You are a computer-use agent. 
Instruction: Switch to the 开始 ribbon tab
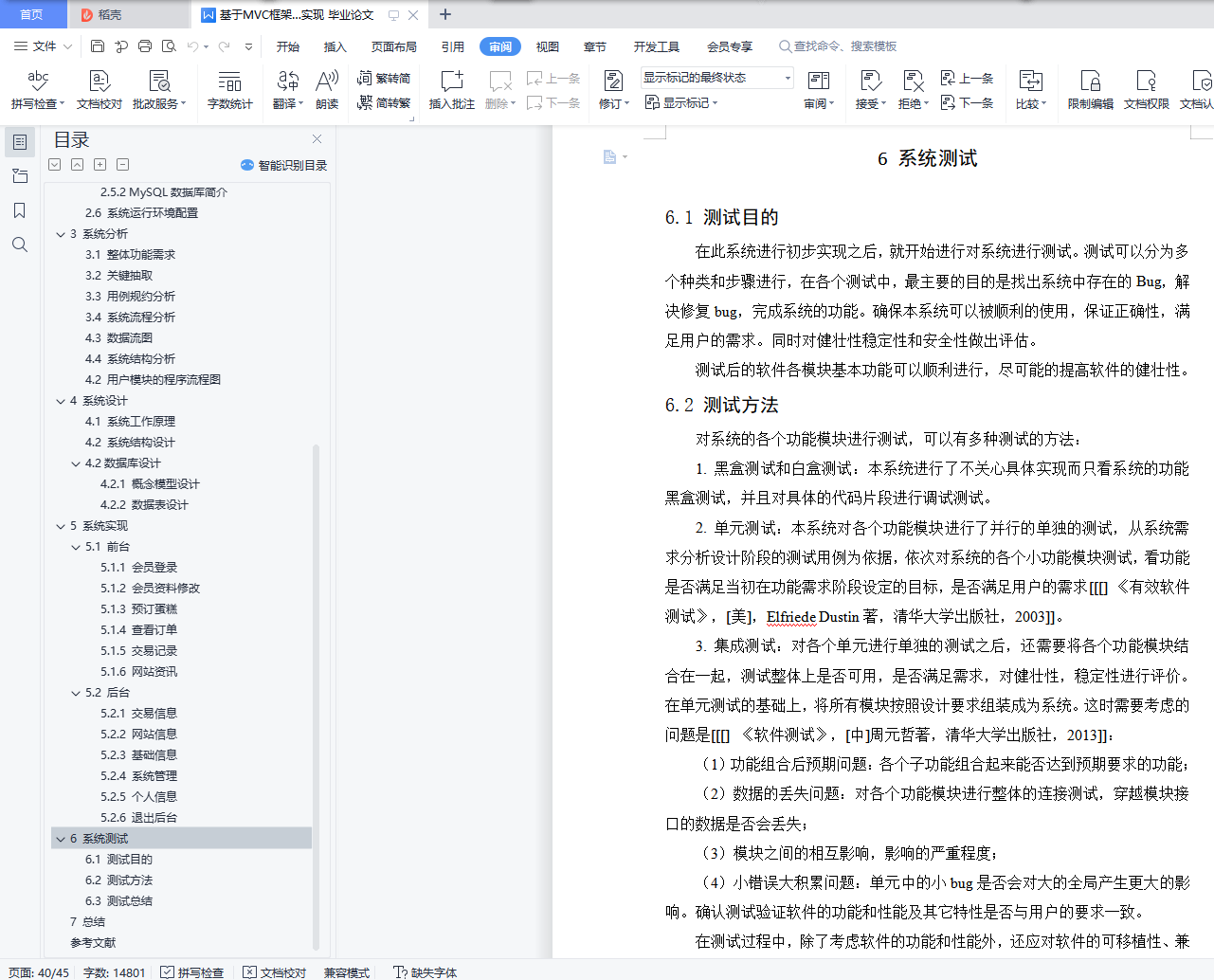point(287,46)
